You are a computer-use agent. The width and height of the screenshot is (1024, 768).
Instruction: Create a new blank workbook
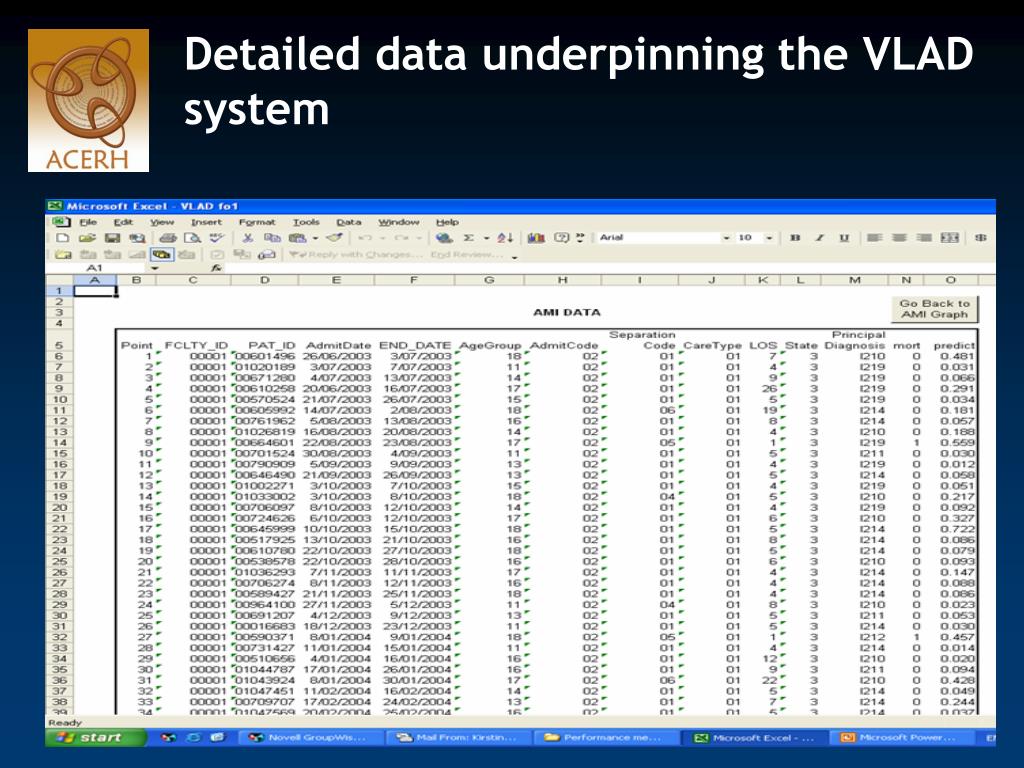63,238
